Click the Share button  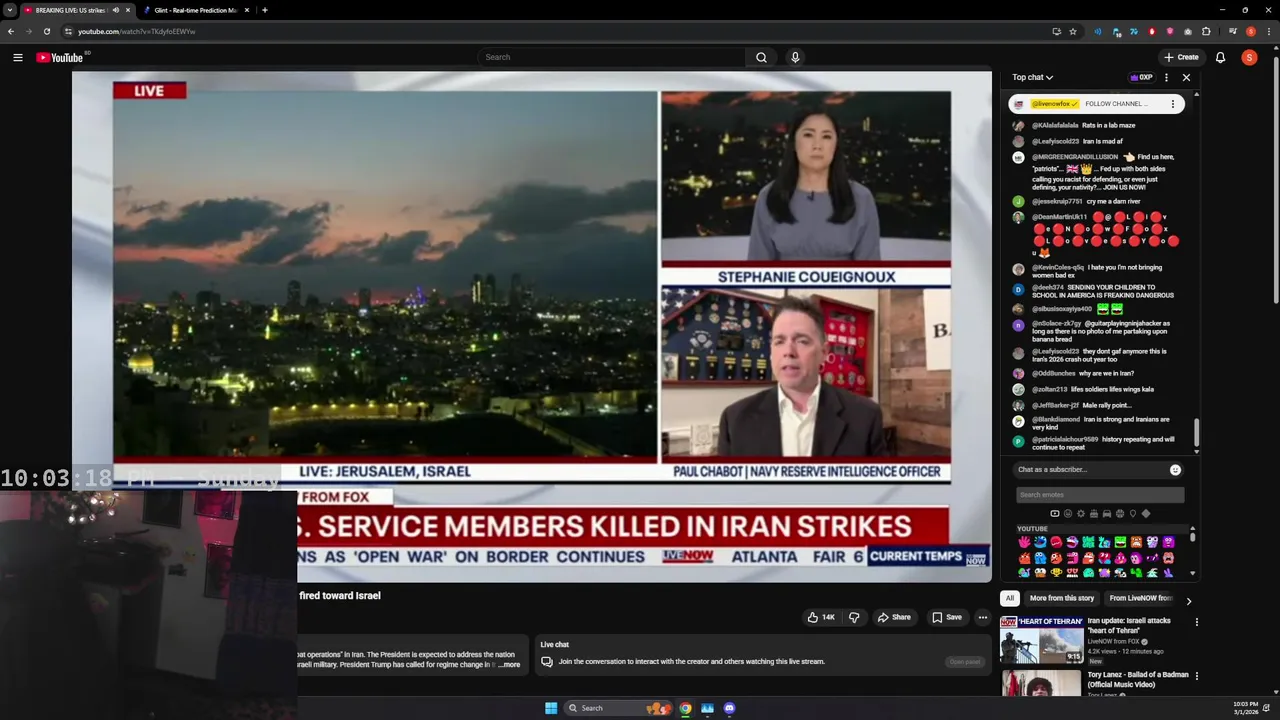(x=894, y=617)
